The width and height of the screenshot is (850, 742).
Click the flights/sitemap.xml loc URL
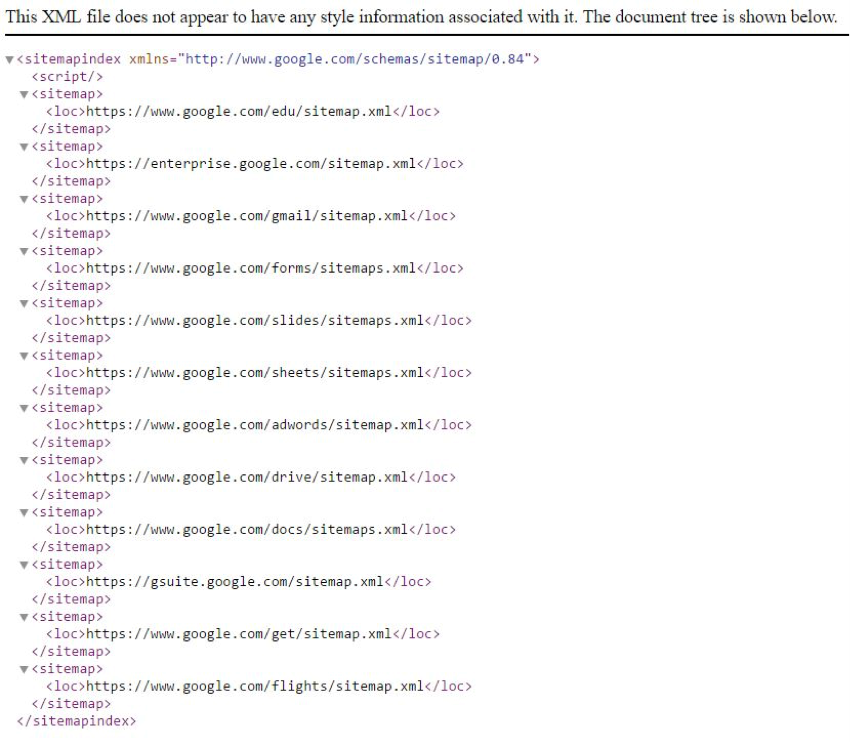[255, 686]
